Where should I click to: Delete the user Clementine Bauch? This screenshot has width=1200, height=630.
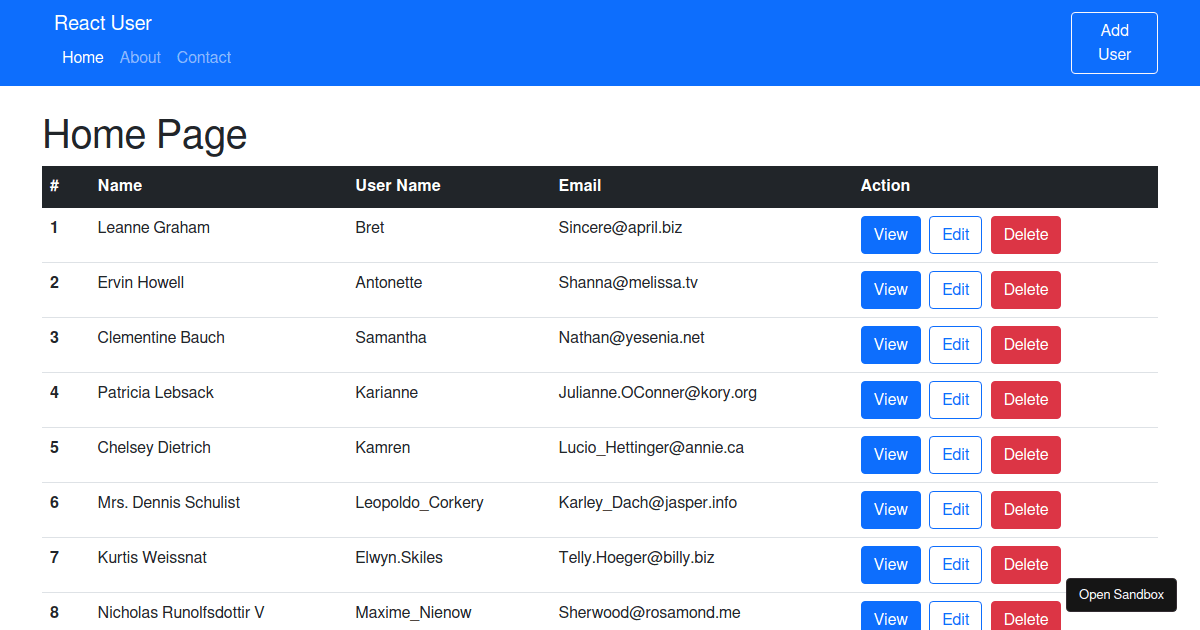1025,344
